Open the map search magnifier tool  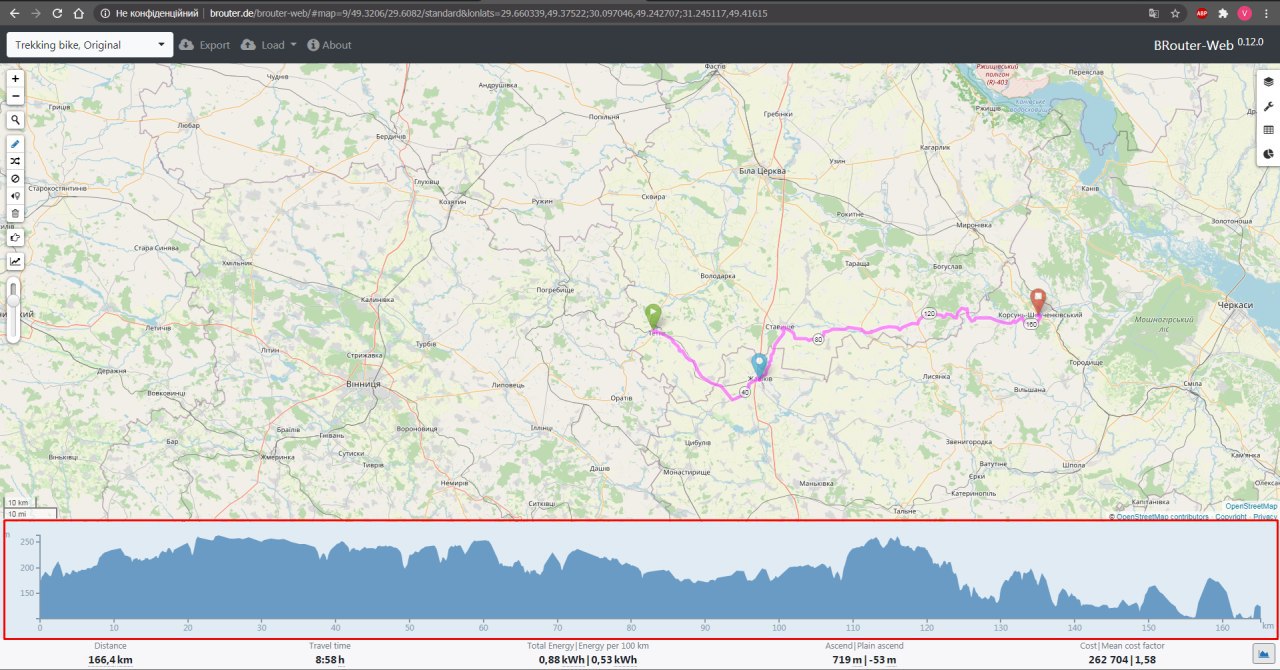15,120
